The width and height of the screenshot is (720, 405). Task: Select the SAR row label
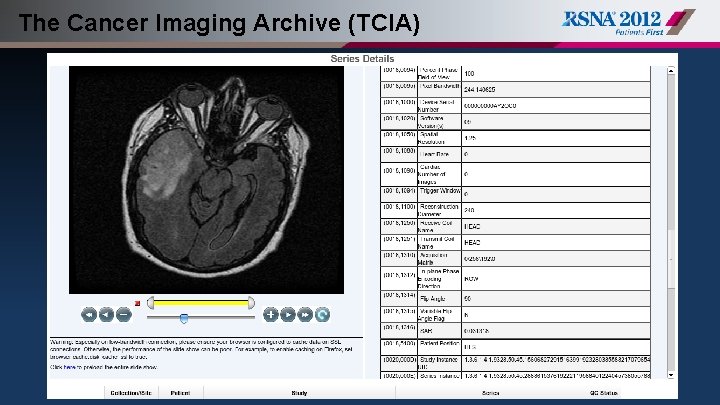(426, 331)
